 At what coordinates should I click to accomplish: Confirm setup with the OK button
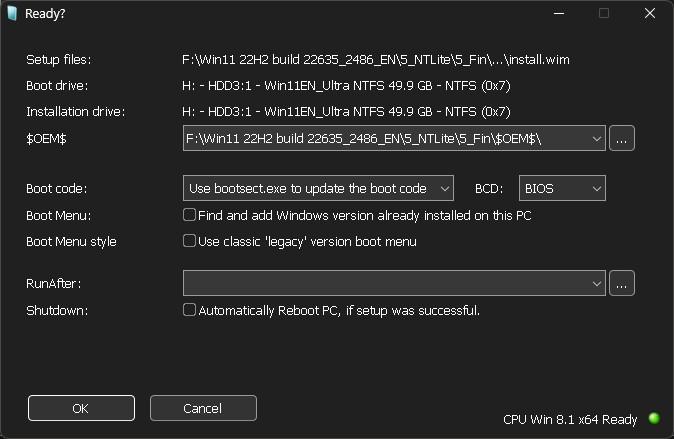(81, 408)
